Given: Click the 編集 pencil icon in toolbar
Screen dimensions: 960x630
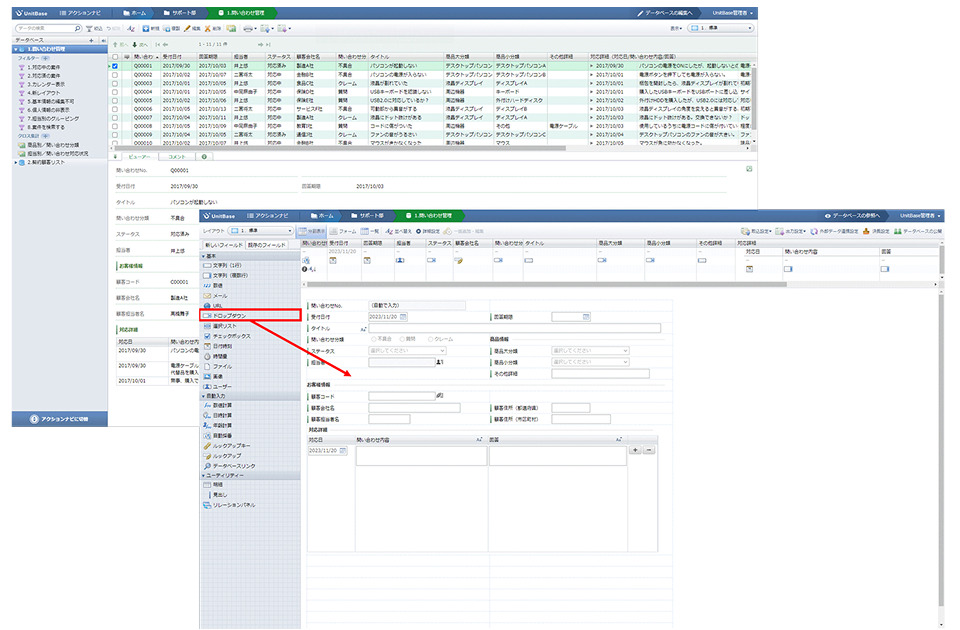Looking at the screenshot, I should [188, 29].
